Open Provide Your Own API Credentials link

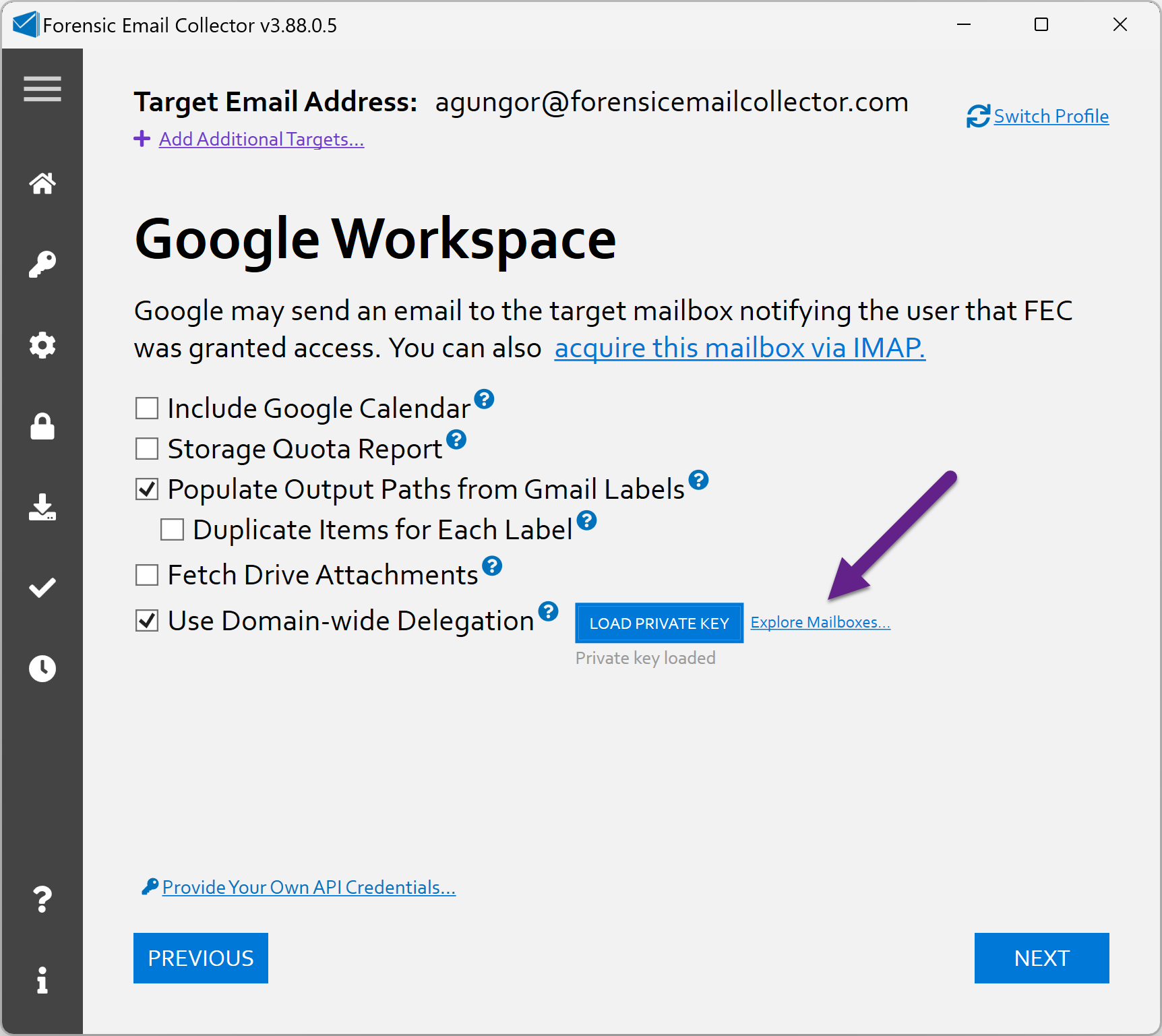point(309,887)
